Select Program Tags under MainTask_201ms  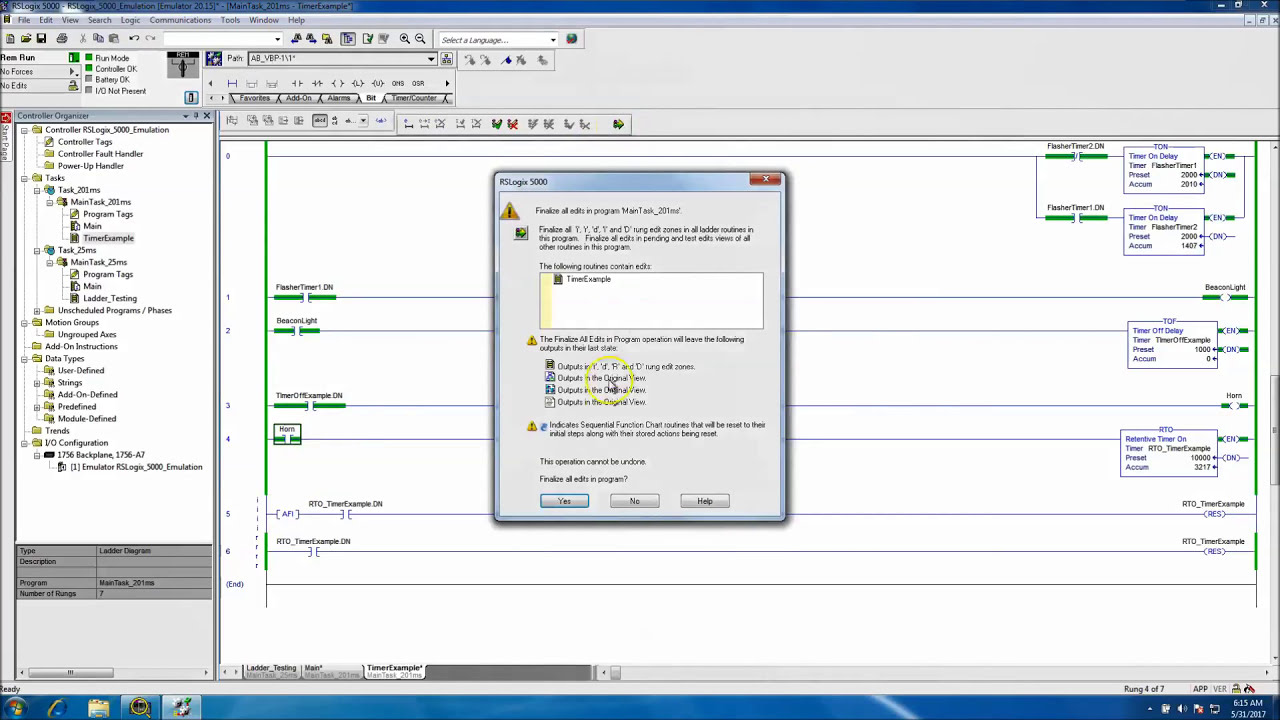pos(107,214)
